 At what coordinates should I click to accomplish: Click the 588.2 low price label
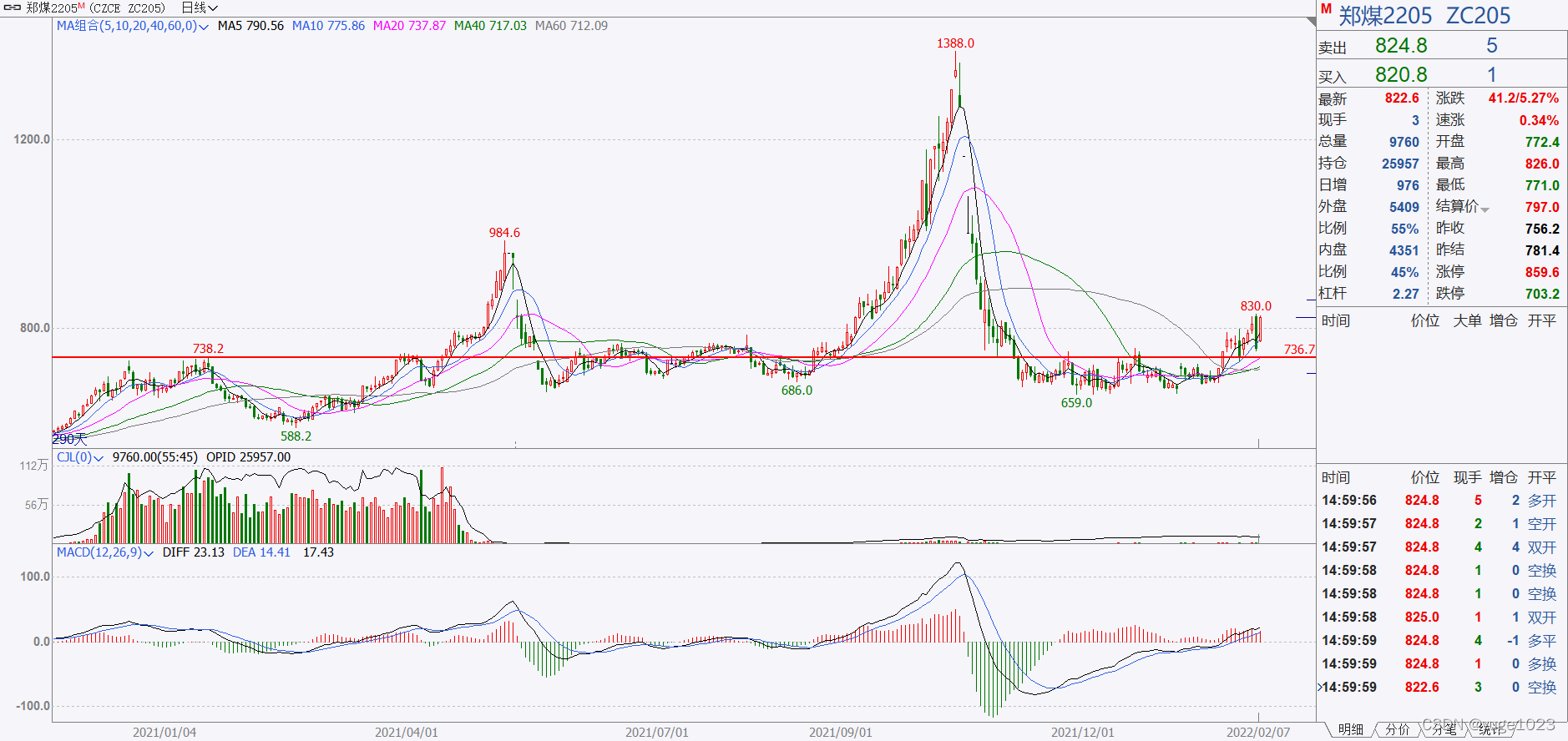pyautogui.click(x=296, y=436)
